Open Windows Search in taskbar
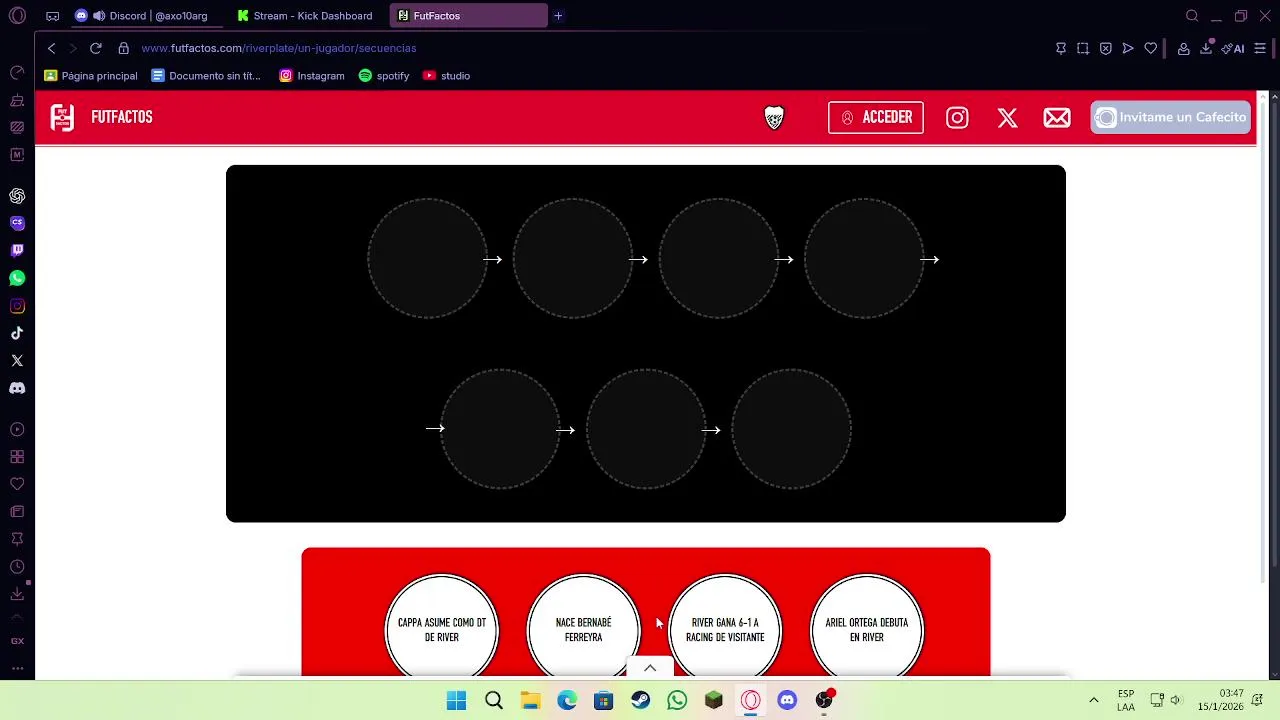This screenshot has width=1280, height=720. point(494,700)
